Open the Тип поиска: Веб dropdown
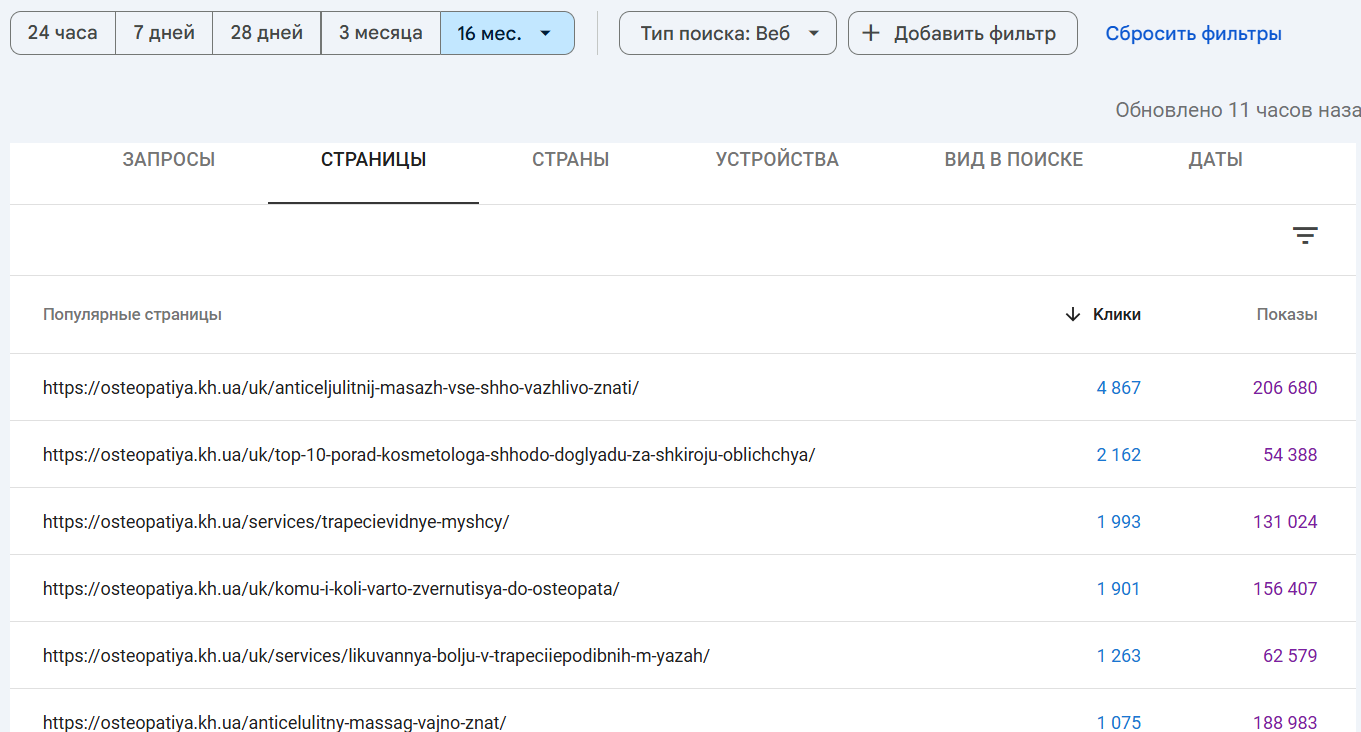This screenshot has width=1361, height=732. click(728, 33)
